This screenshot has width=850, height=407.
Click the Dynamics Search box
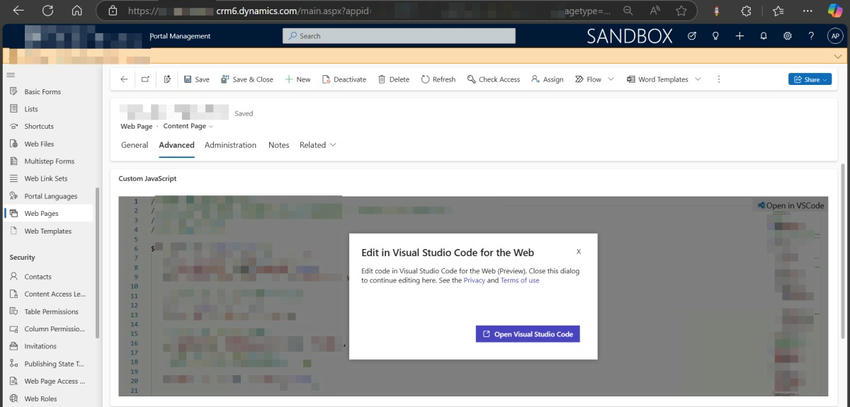pos(399,36)
